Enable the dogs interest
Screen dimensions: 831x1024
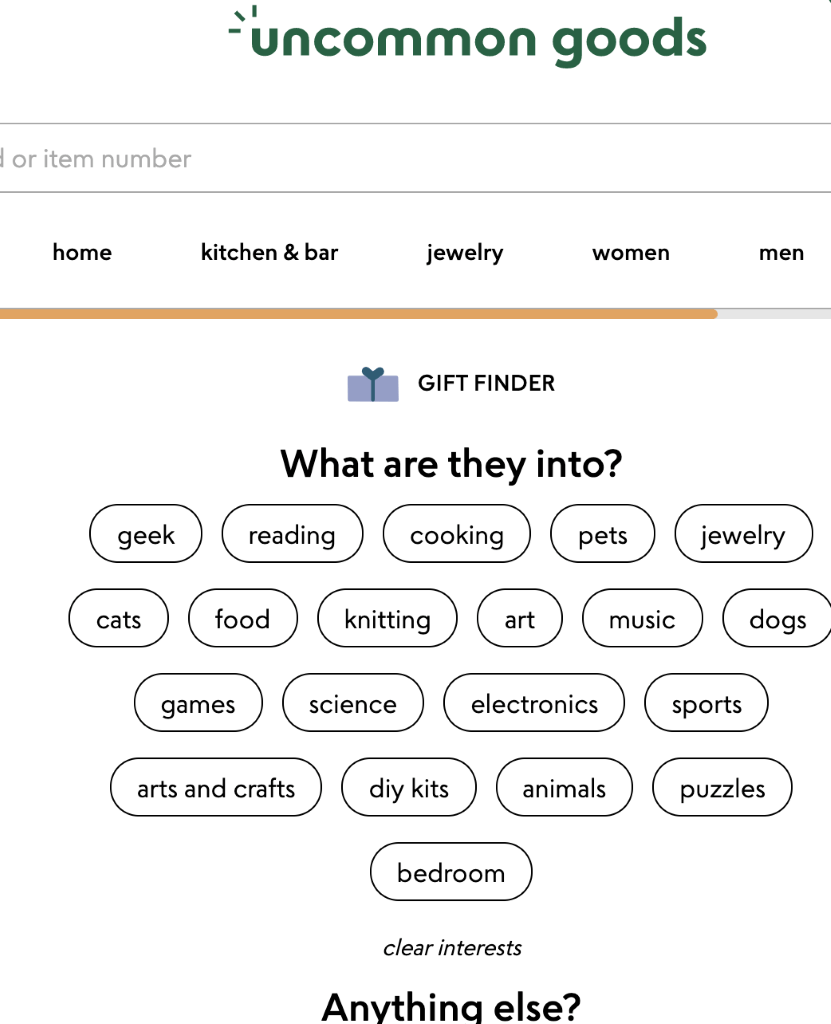coord(776,618)
